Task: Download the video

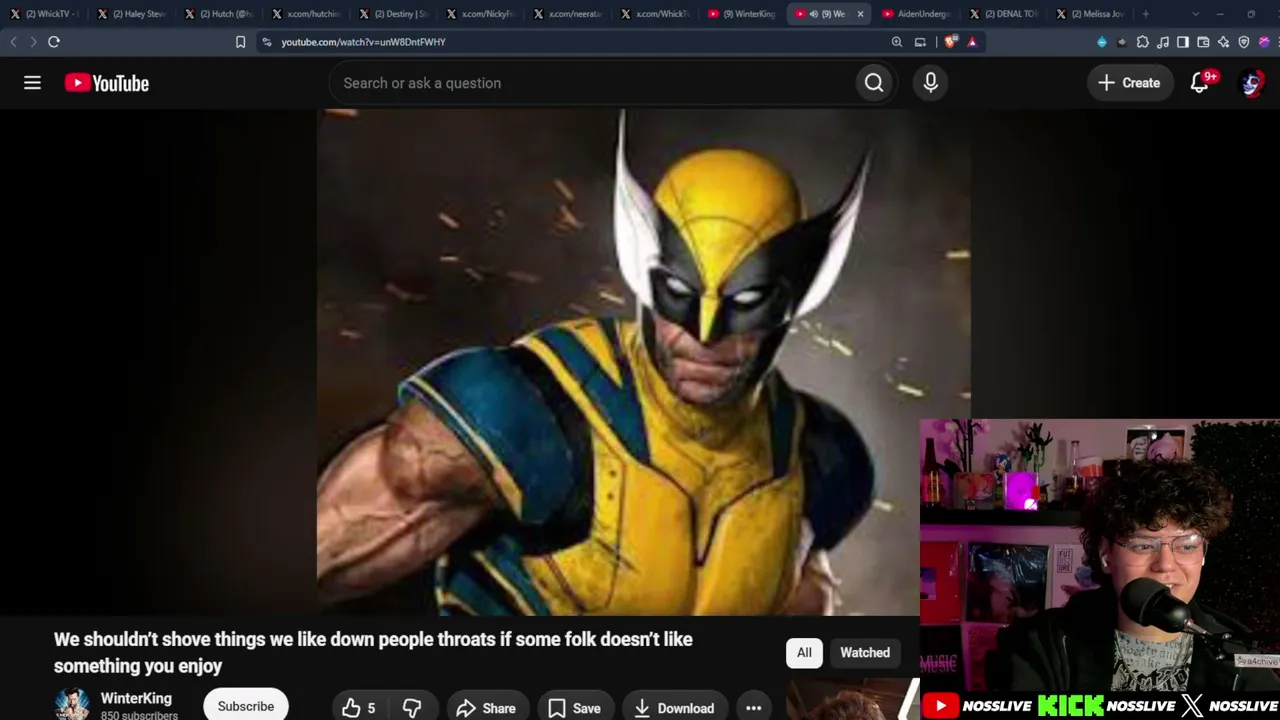Action: (674, 708)
